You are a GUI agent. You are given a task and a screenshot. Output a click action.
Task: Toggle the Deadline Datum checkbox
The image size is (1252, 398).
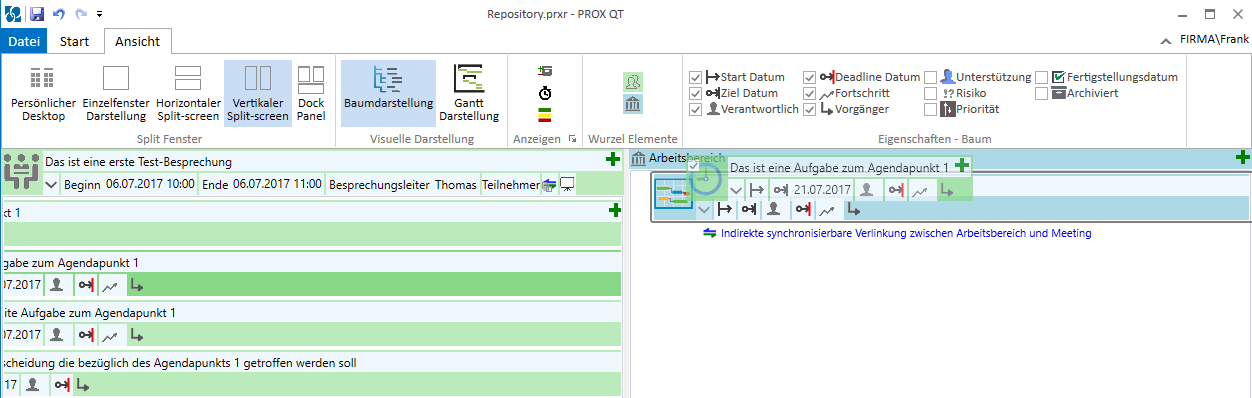(x=810, y=77)
